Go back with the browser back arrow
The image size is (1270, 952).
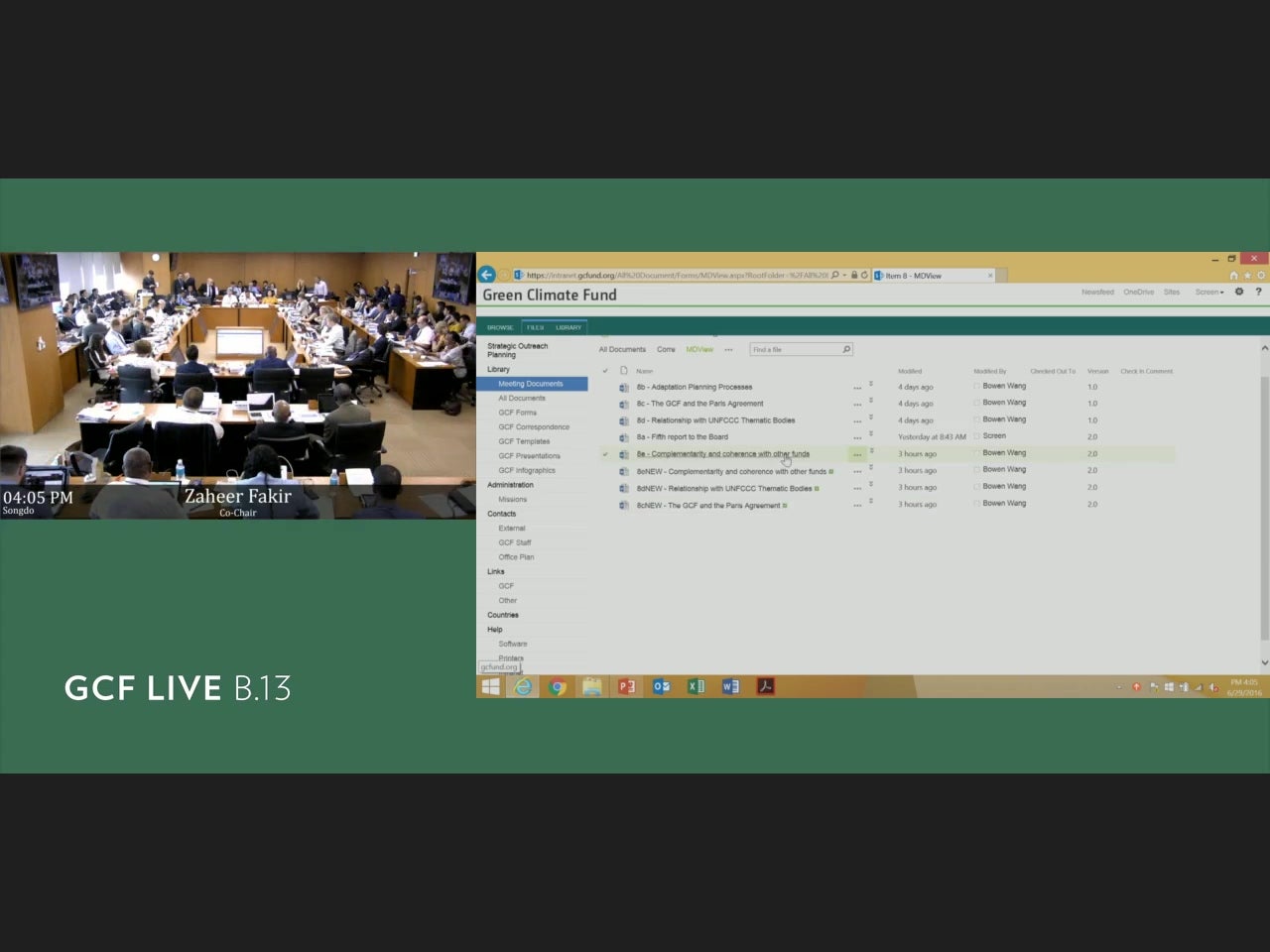click(486, 275)
